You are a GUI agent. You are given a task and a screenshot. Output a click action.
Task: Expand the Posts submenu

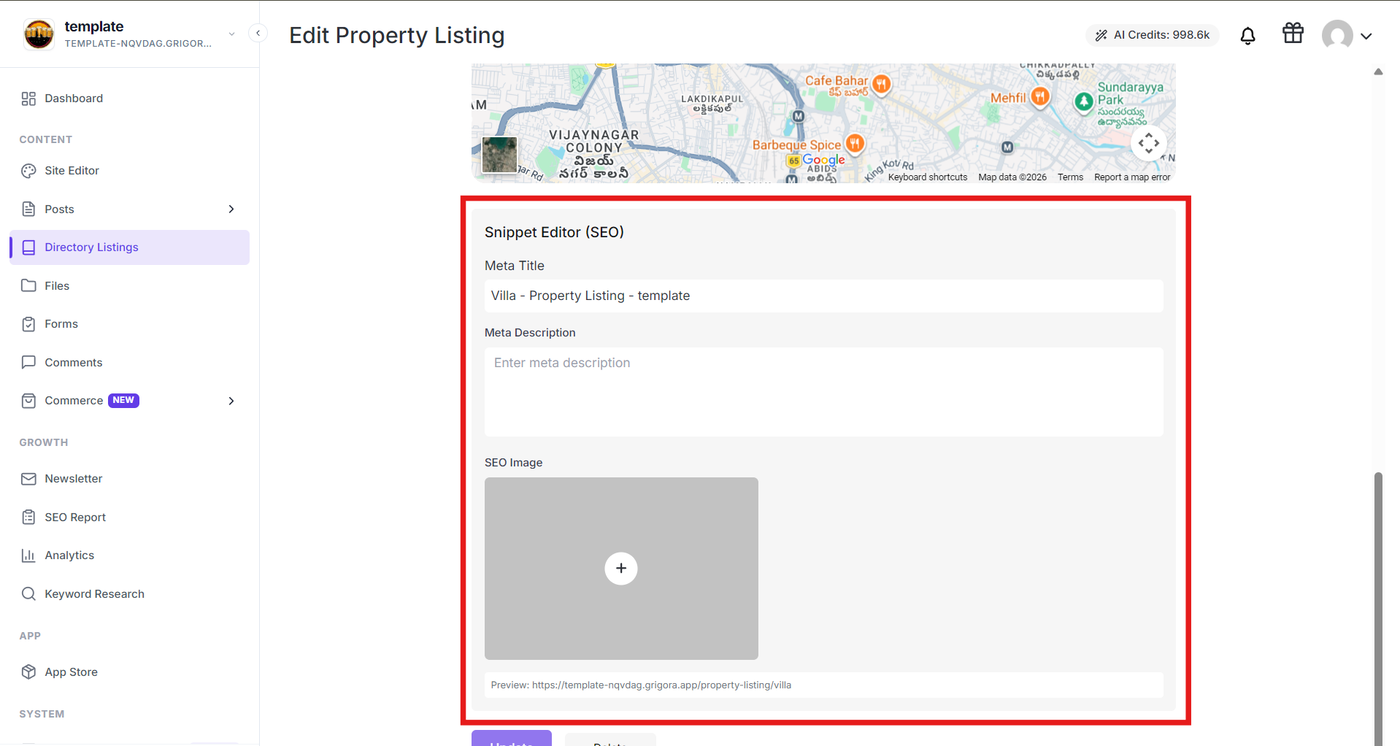coord(231,209)
